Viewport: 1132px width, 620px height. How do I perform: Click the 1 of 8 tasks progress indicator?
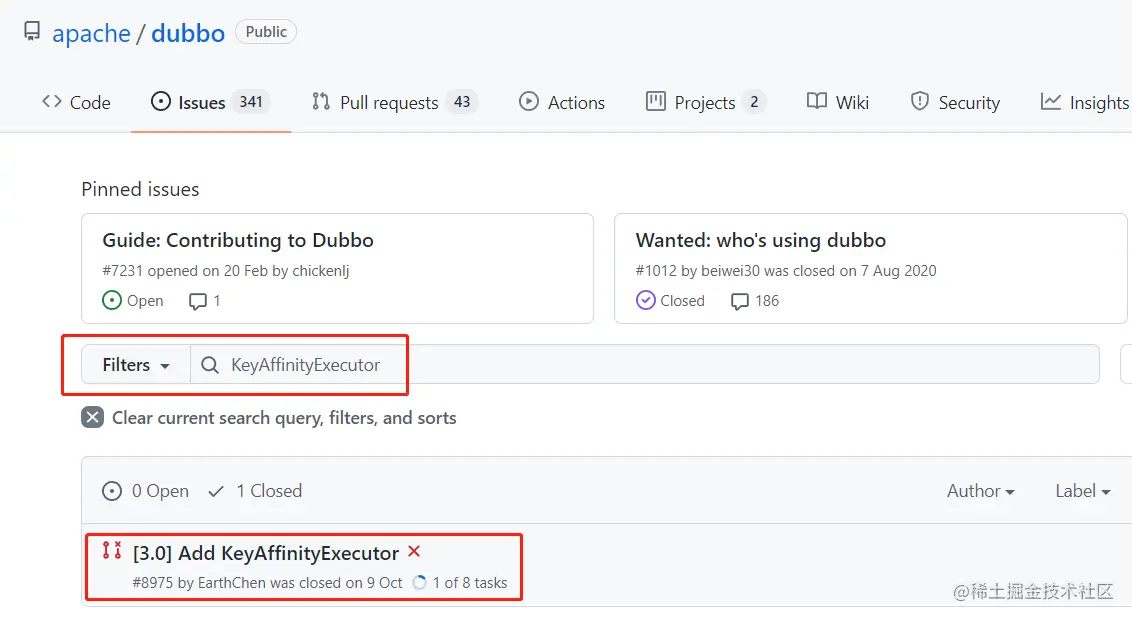tap(460, 582)
